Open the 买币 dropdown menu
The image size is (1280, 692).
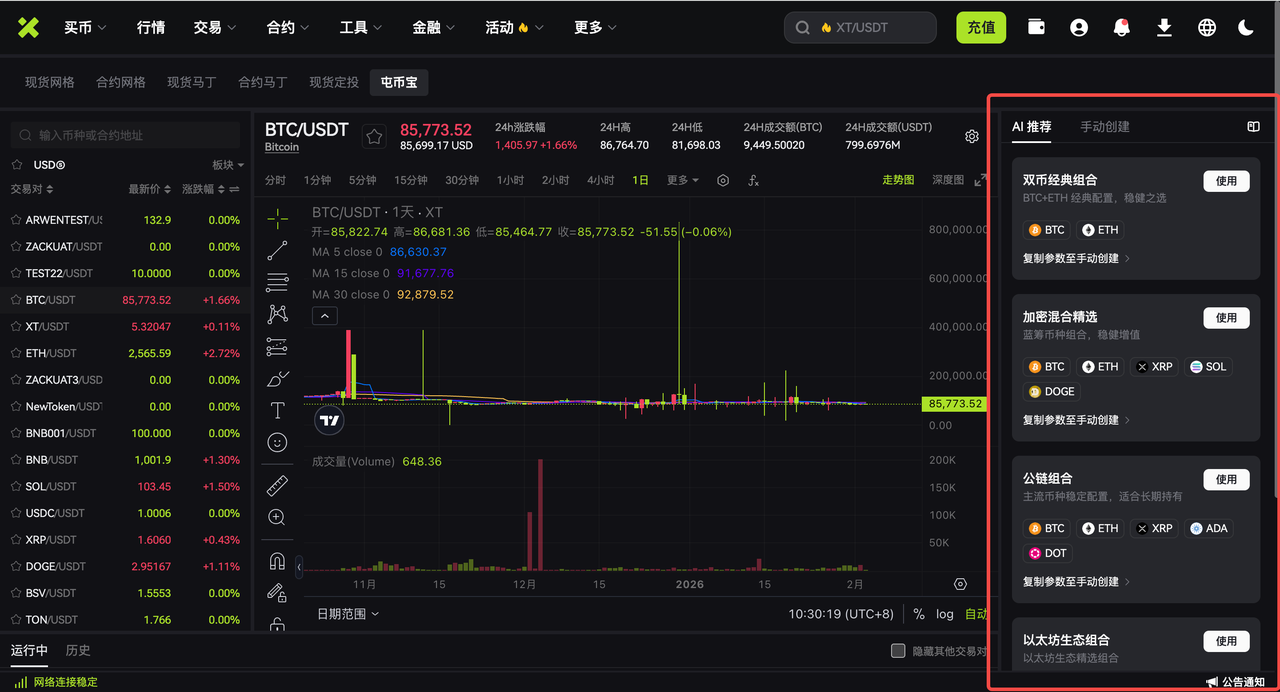85,28
